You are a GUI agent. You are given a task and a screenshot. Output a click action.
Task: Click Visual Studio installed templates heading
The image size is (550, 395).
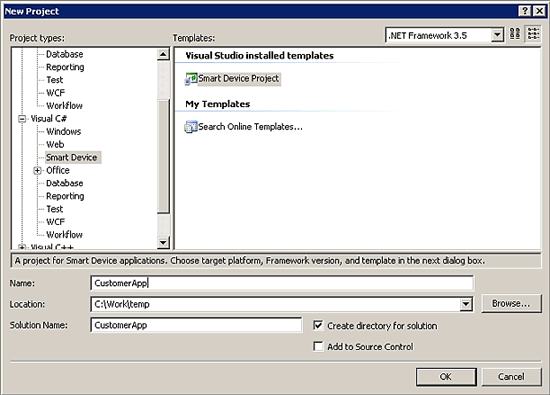(x=260, y=56)
